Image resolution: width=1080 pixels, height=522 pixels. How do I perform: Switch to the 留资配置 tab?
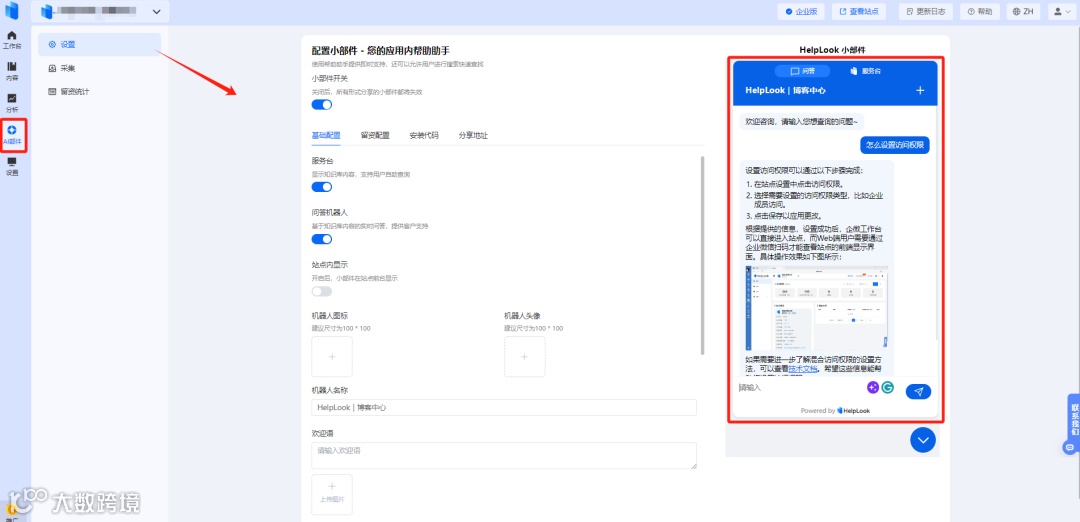point(375,136)
